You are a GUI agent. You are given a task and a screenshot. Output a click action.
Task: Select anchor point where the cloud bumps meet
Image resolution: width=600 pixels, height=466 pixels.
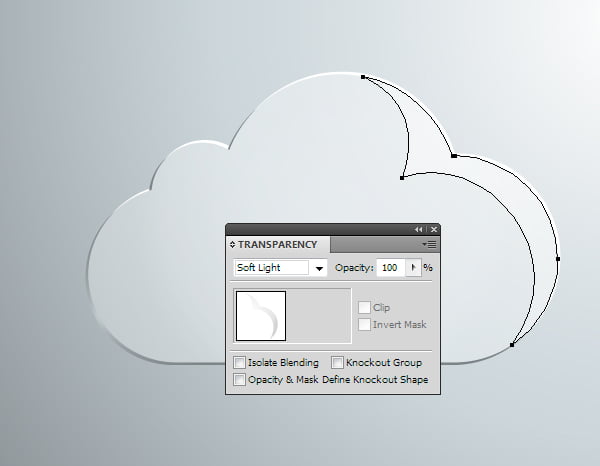pos(454,156)
